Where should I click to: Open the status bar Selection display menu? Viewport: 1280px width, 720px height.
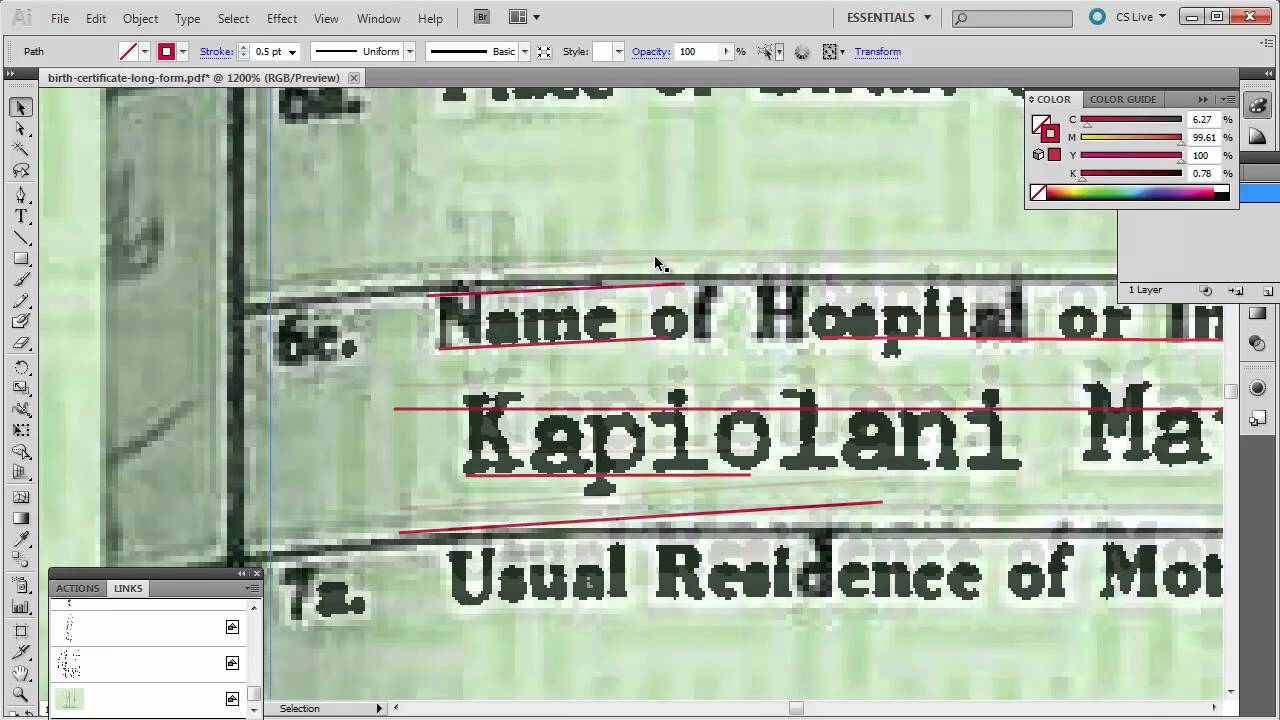pyautogui.click(x=378, y=708)
